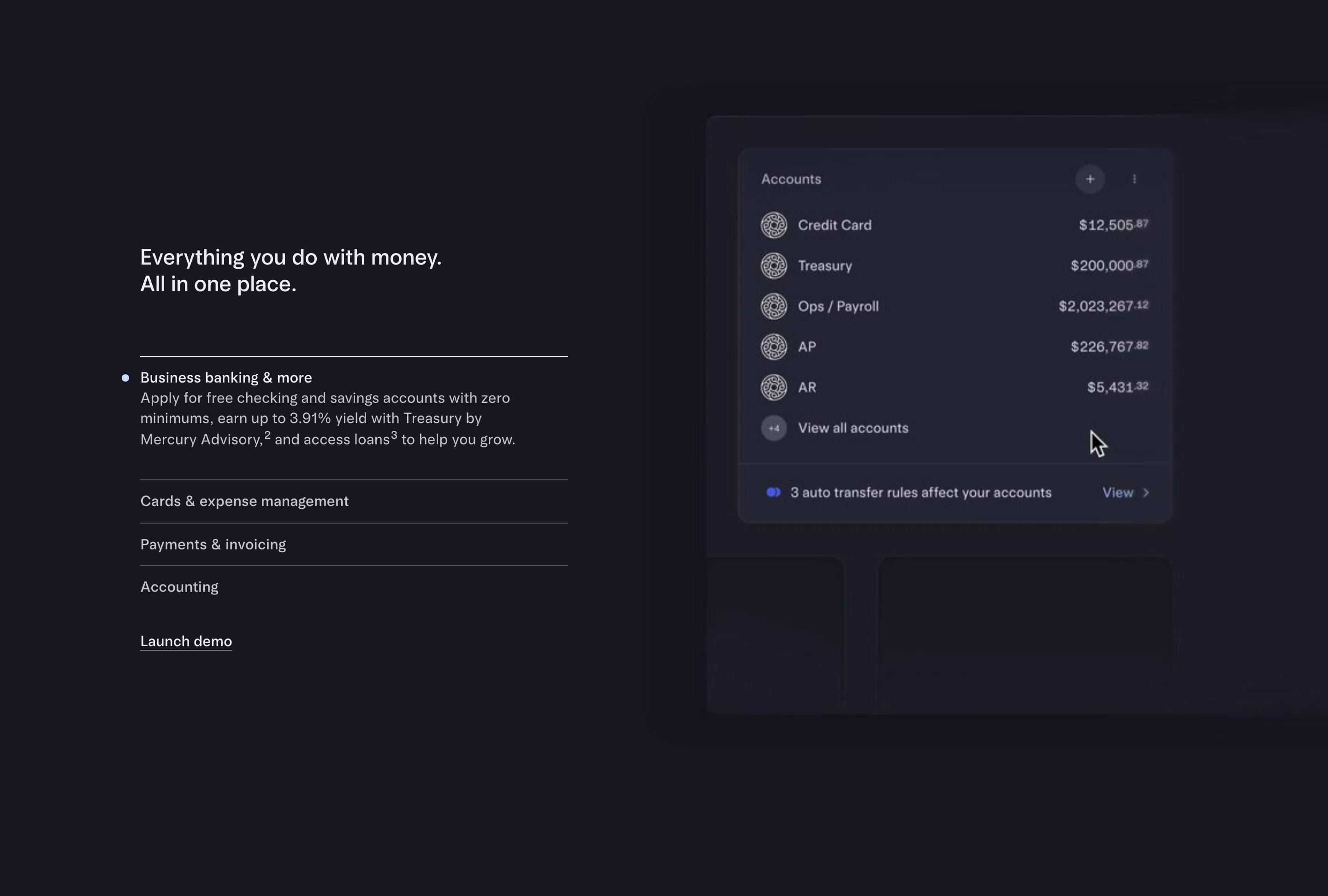Click the chevron next to View
The height and width of the screenshot is (896, 1328).
[1146, 493]
